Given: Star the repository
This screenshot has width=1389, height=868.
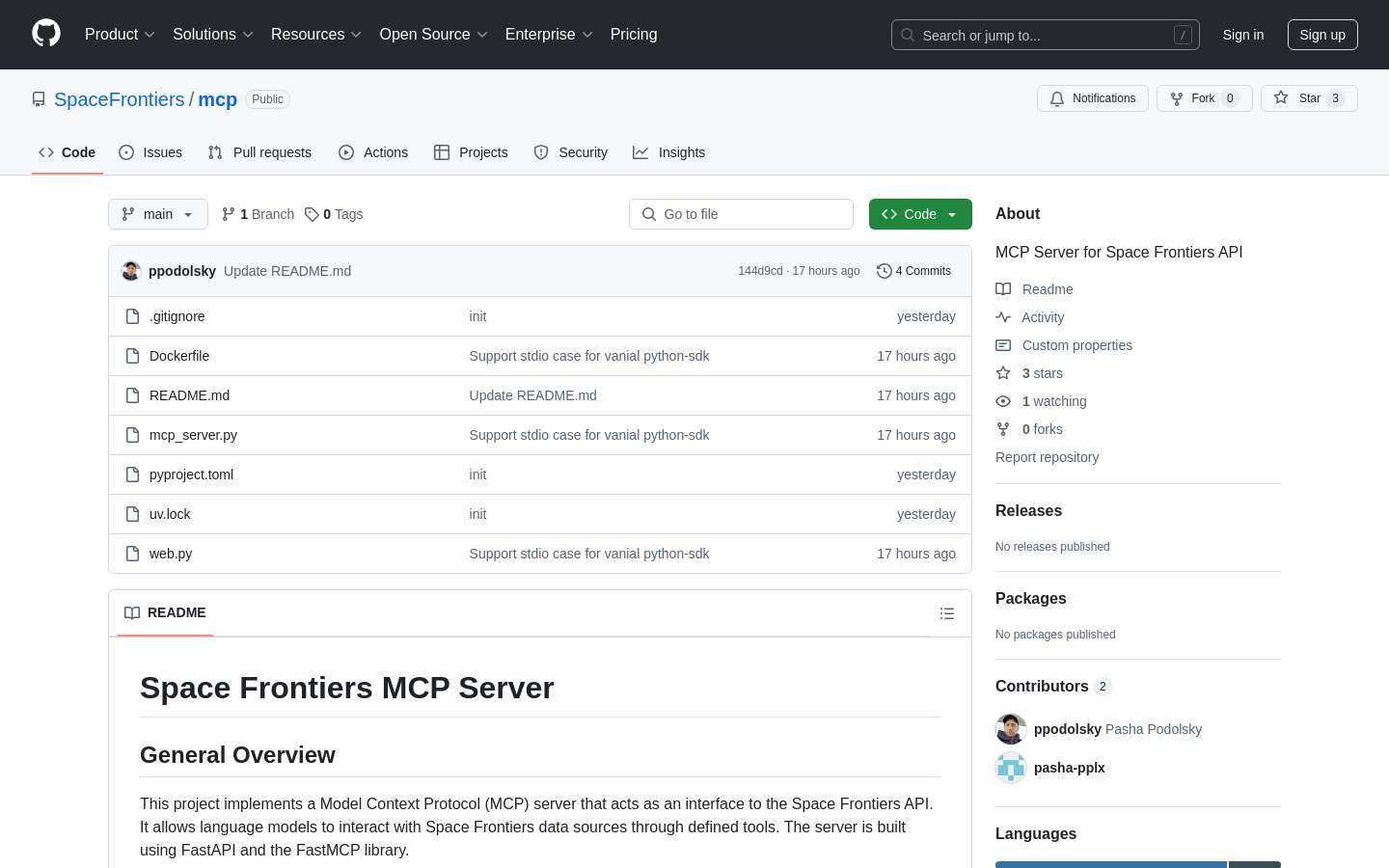Looking at the screenshot, I should [x=1309, y=98].
